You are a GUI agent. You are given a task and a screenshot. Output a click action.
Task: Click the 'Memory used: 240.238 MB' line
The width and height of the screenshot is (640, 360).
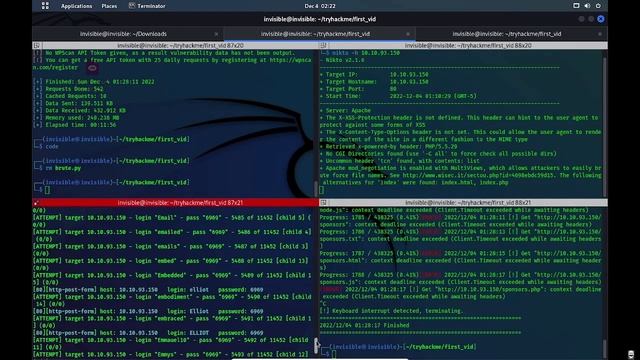[77, 118]
